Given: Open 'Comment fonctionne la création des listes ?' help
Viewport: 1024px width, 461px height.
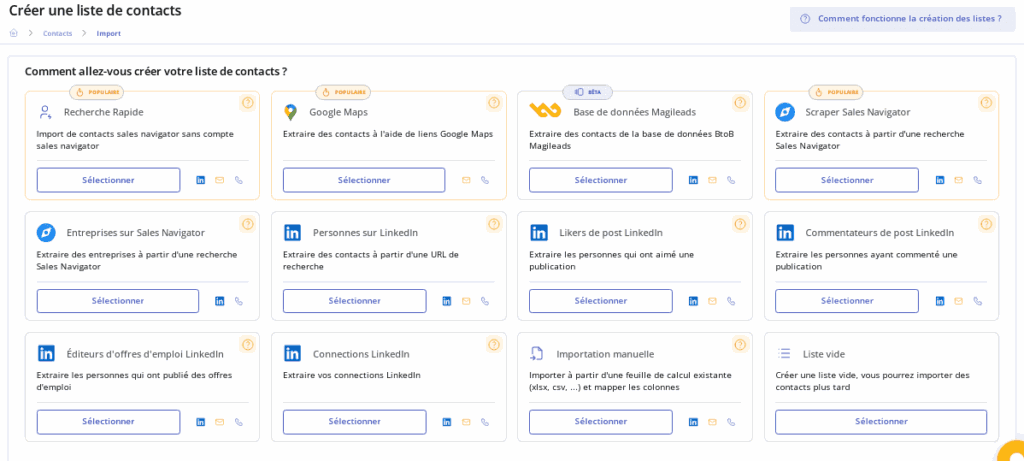Looking at the screenshot, I should tap(902, 19).
